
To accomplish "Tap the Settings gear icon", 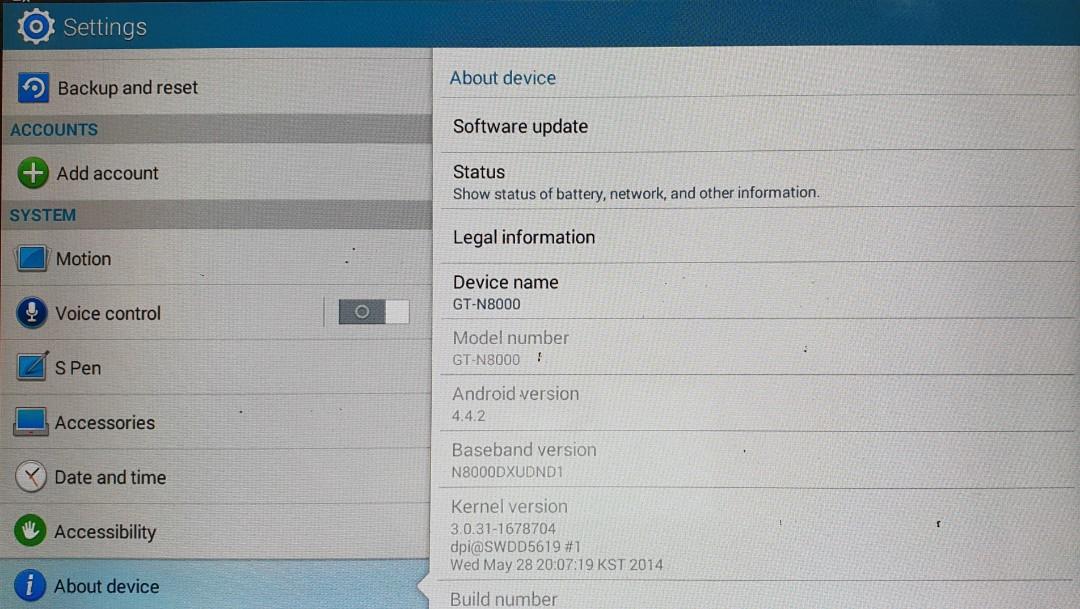I will [x=36, y=26].
